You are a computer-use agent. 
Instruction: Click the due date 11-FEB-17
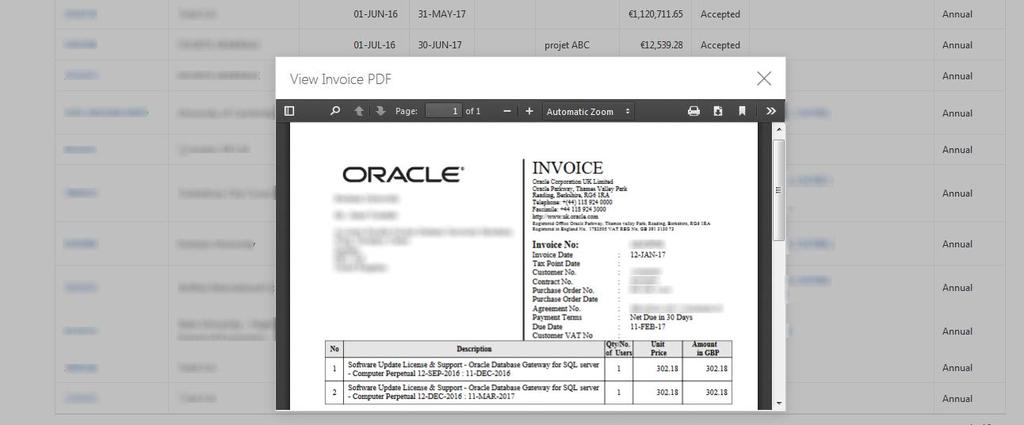click(x=648, y=326)
